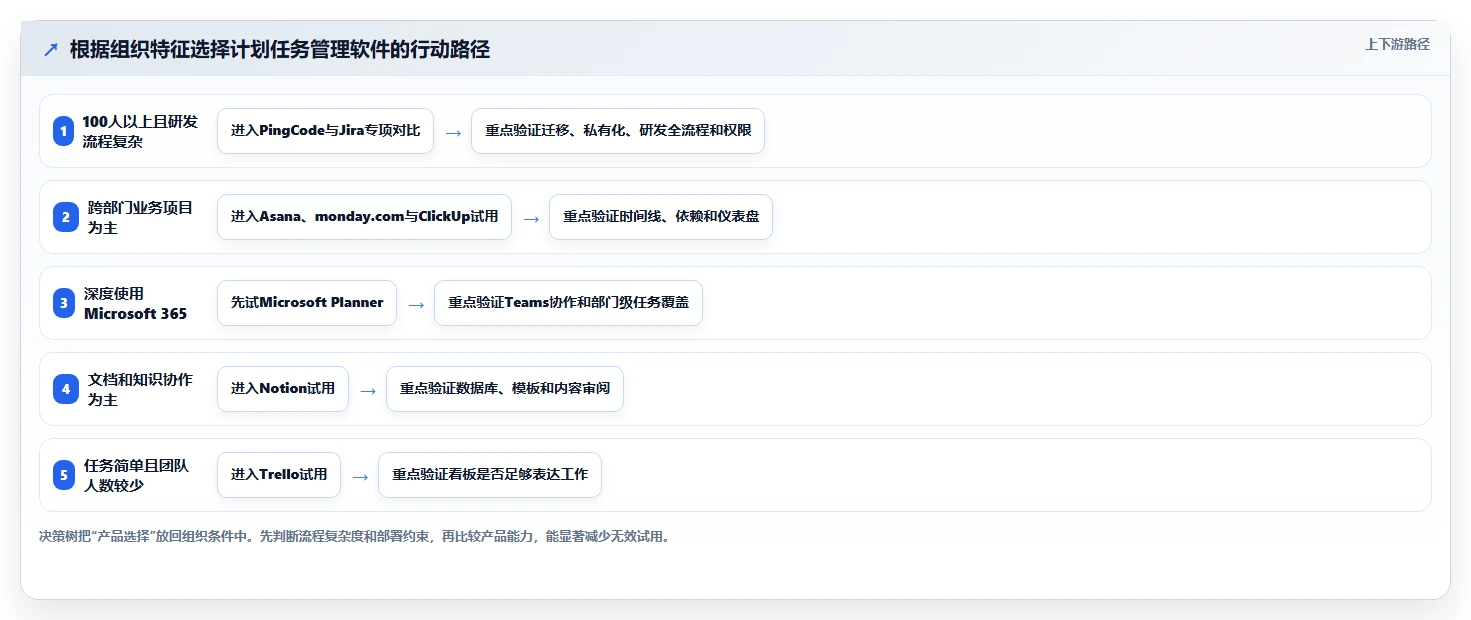This screenshot has height=620, width=1471.
Task: Click the number 2 badge
Action: coord(64,217)
